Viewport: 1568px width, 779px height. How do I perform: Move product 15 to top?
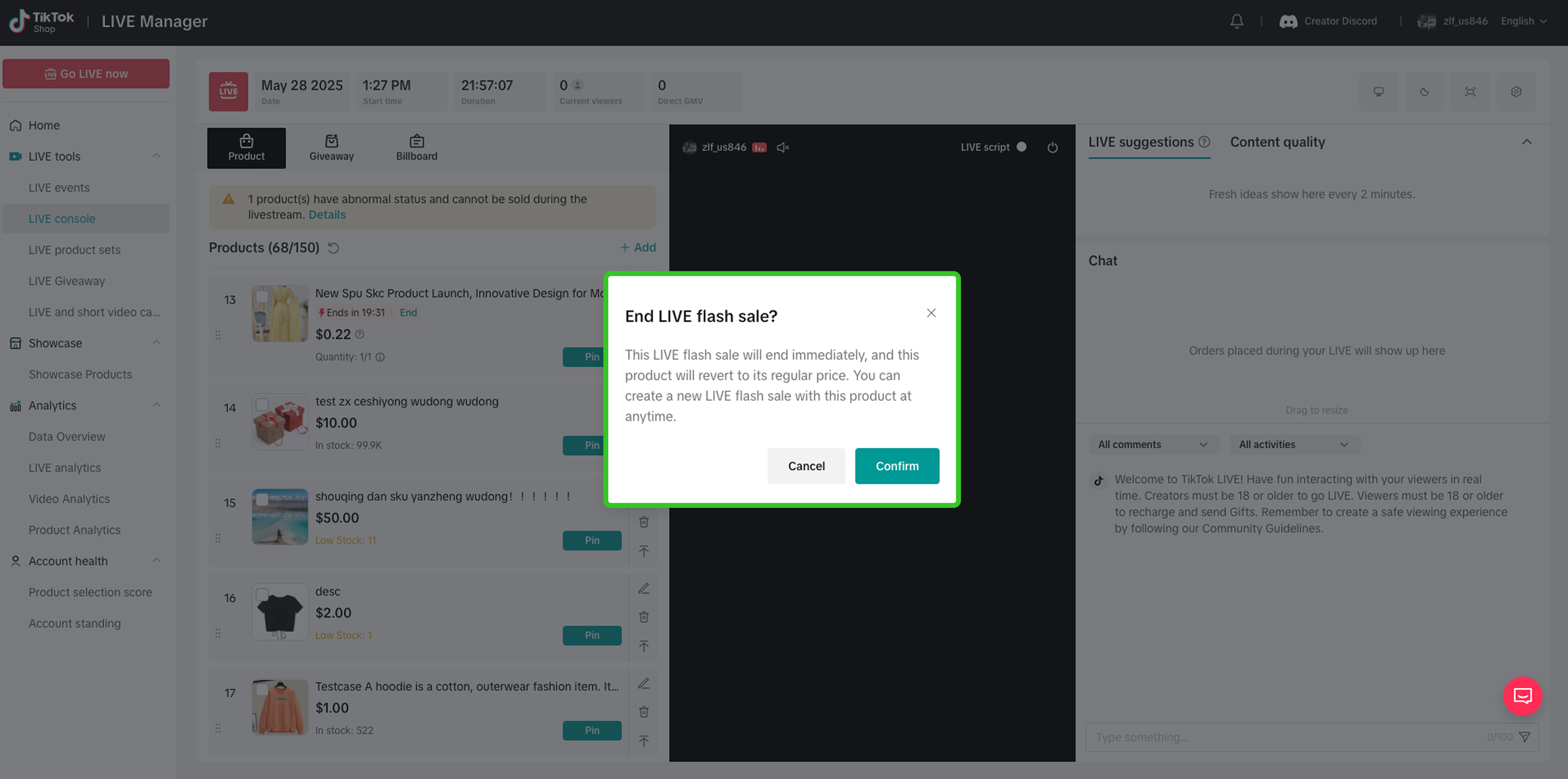pyautogui.click(x=644, y=551)
